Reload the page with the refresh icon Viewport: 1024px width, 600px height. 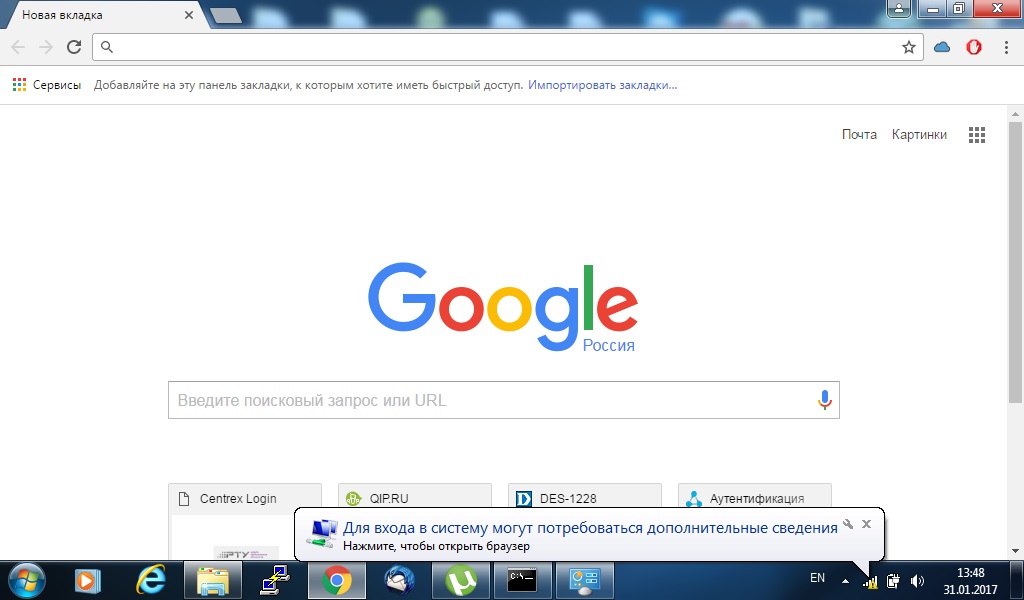coord(73,47)
